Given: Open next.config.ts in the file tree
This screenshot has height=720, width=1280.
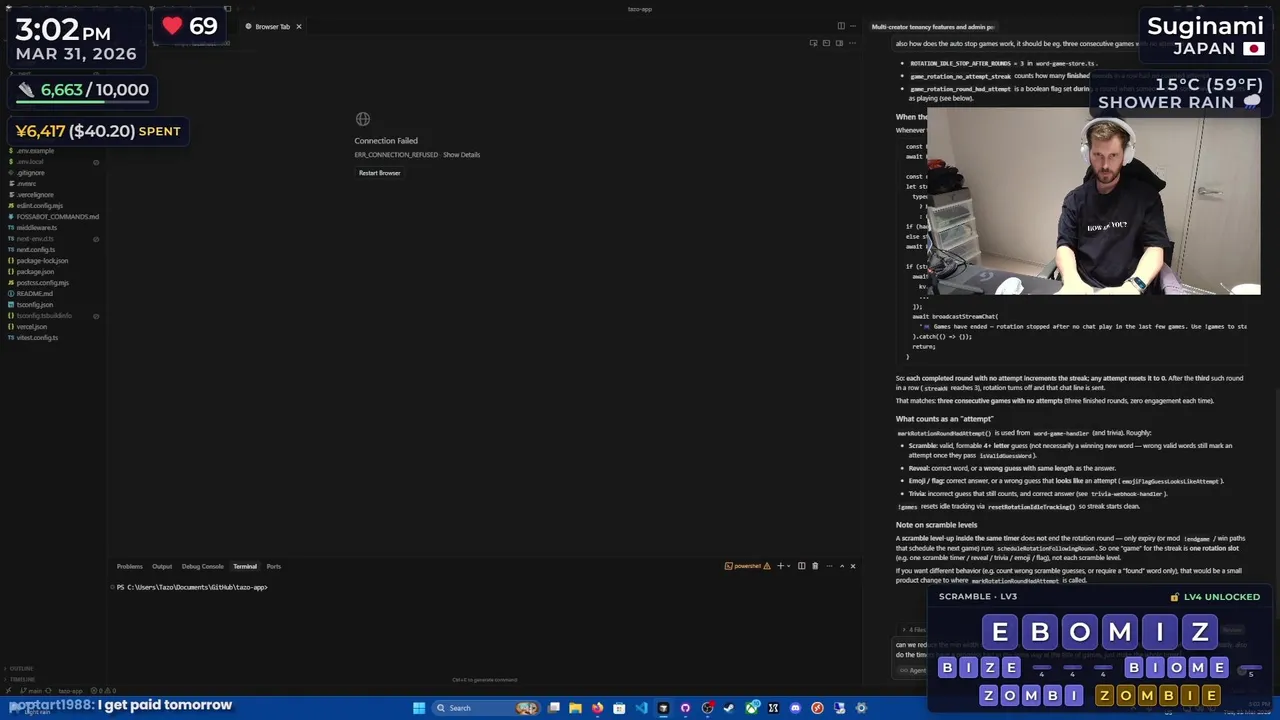Looking at the screenshot, I should click(35, 250).
